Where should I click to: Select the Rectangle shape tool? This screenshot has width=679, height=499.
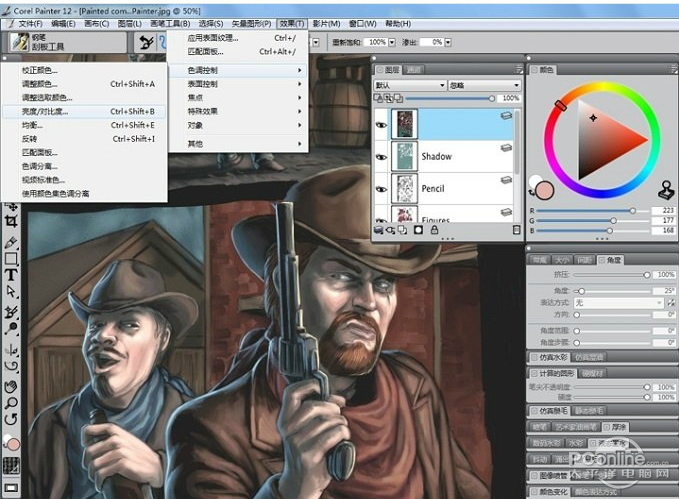[x=12, y=258]
